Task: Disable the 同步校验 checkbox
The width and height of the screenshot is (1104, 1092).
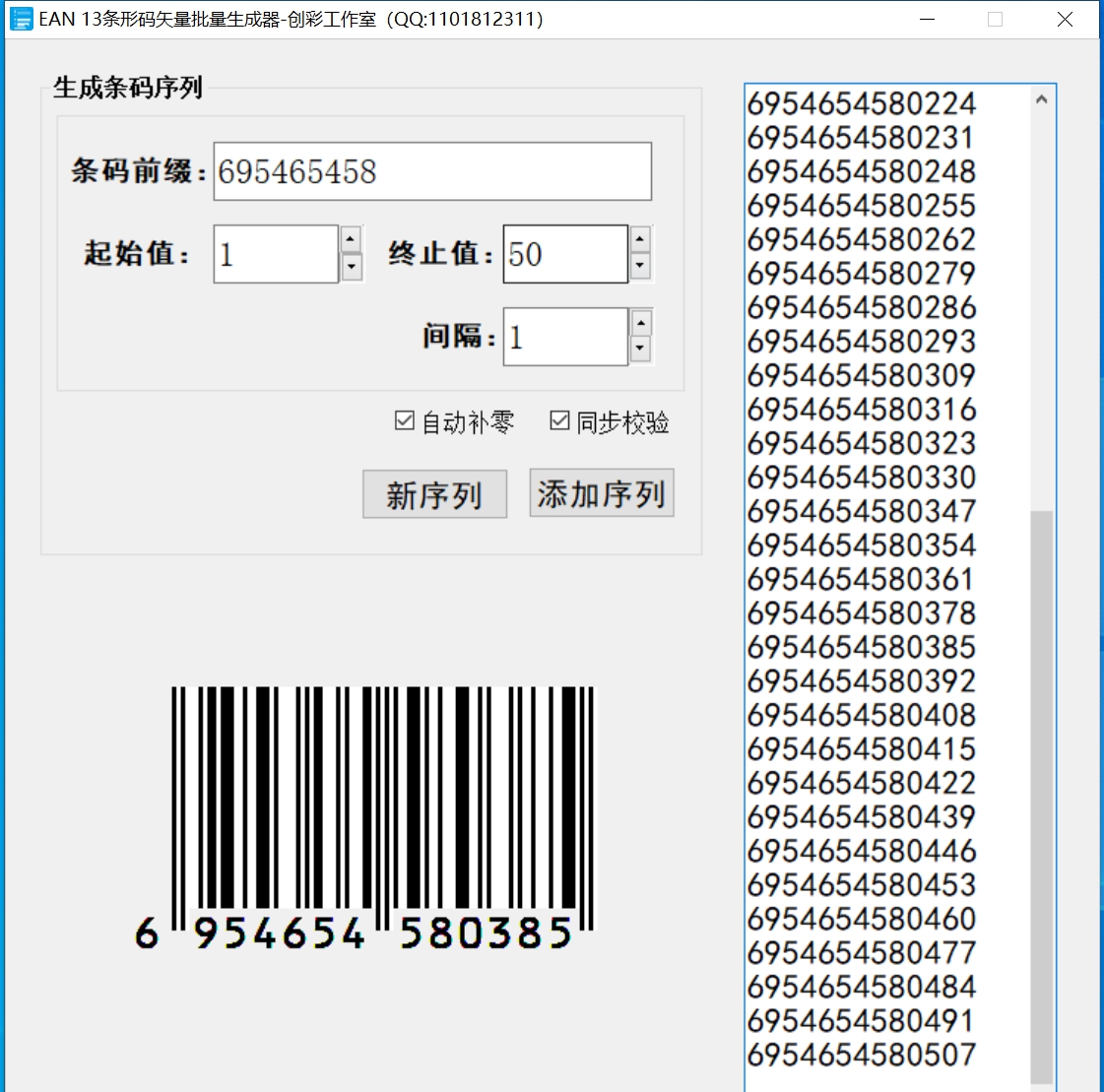Action: pos(558,420)
